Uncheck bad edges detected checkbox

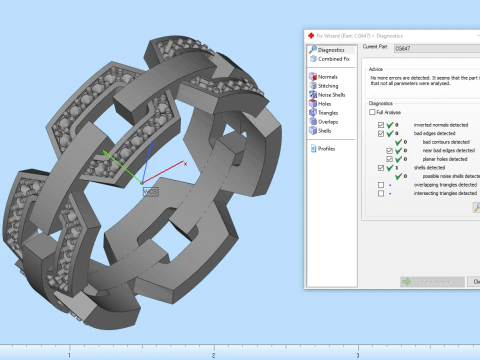pos(381,134)
